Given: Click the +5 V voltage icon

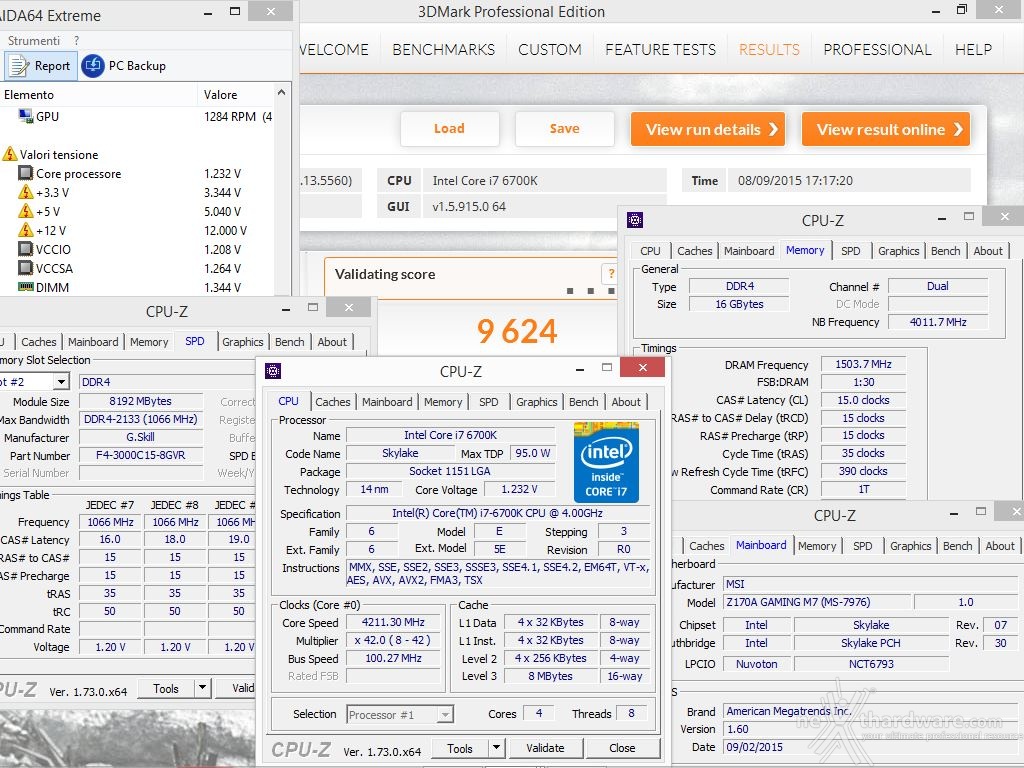Looking at the screenshot, I should tap(25, 211).
